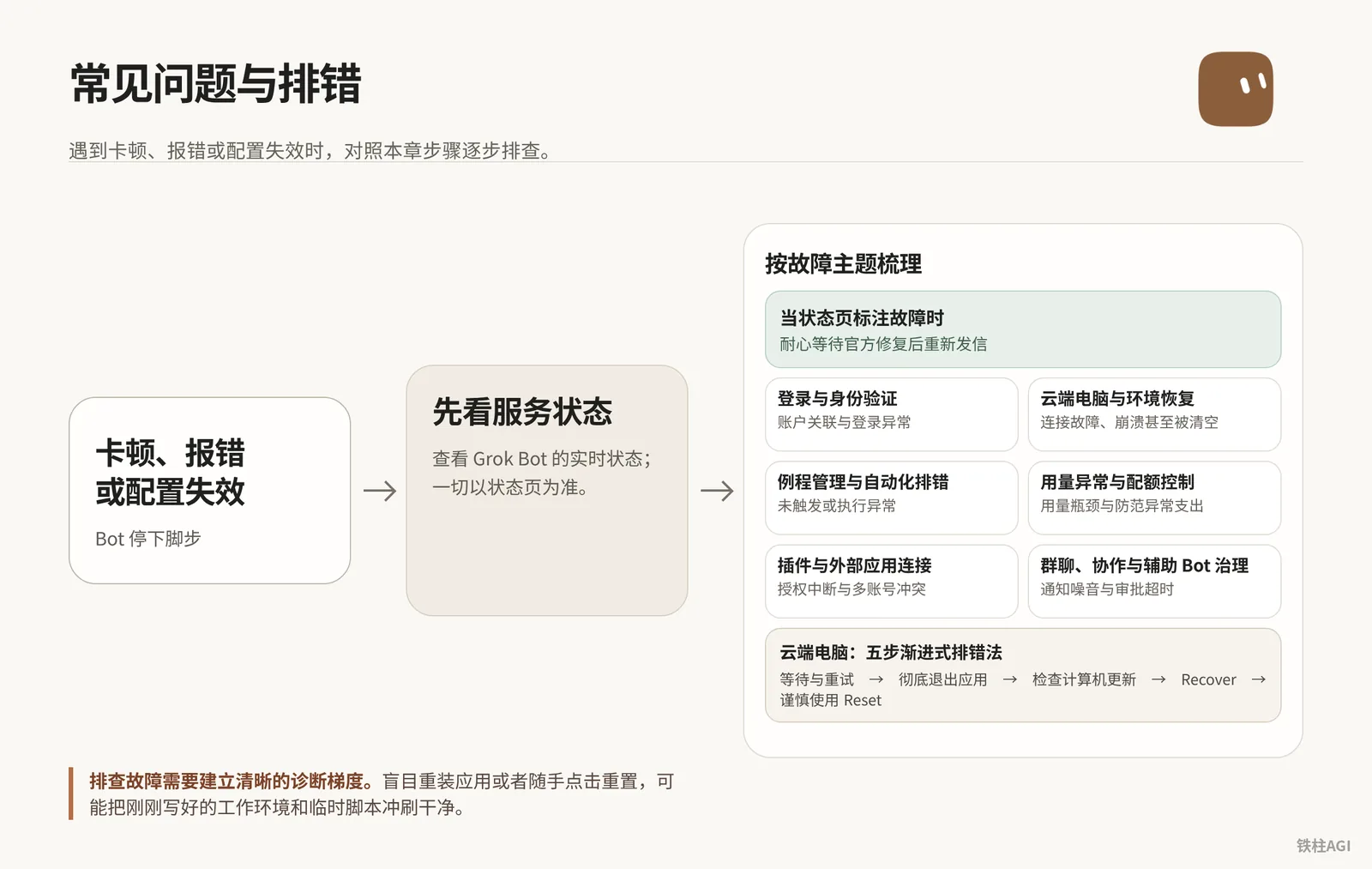Click the step 等待与重试

click(816, 679)
